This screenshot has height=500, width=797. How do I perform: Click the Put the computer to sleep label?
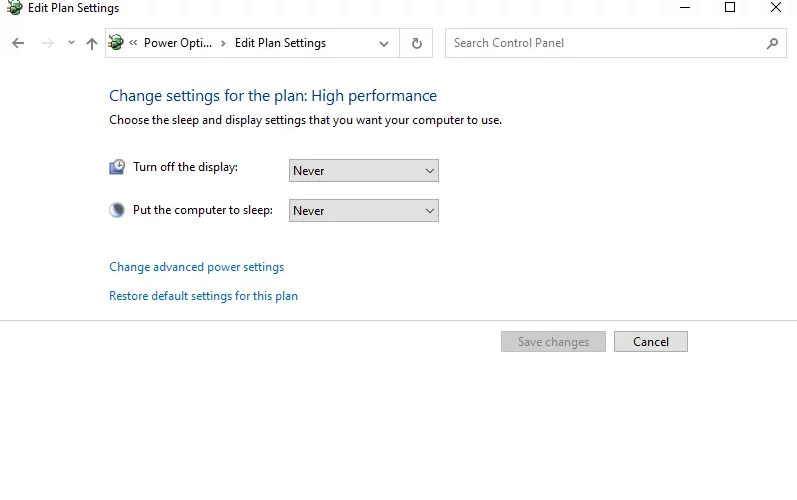pos(203,210)
